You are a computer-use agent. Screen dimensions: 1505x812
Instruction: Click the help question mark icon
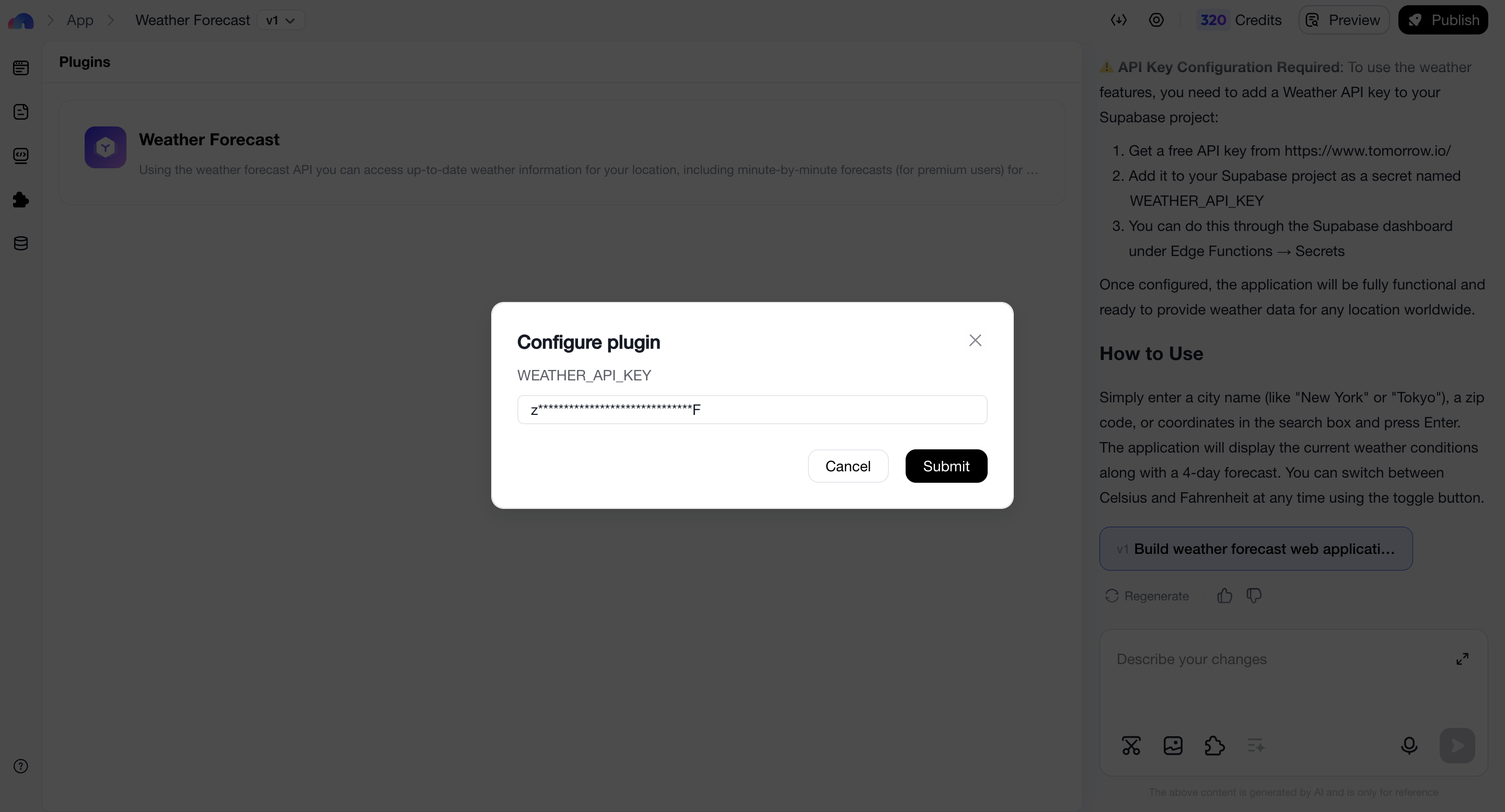pyautogui.click(x=21, y=767)
